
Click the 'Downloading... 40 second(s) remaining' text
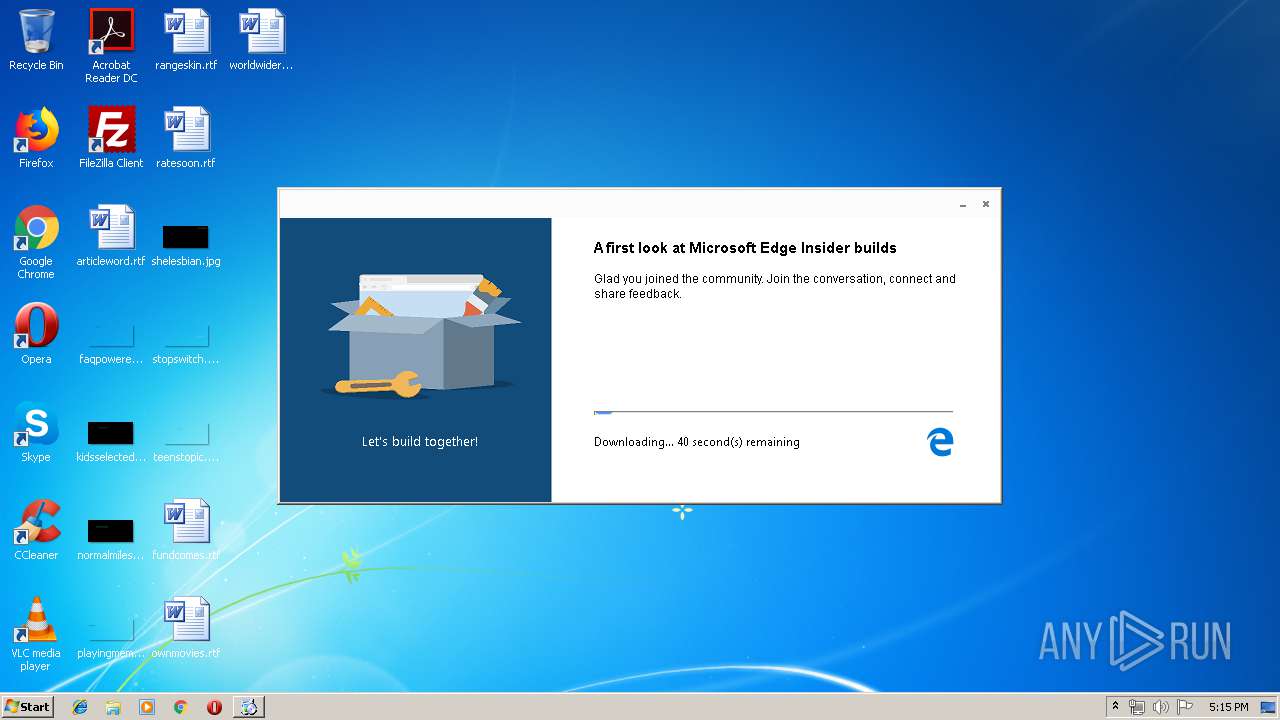pos(697,442)
